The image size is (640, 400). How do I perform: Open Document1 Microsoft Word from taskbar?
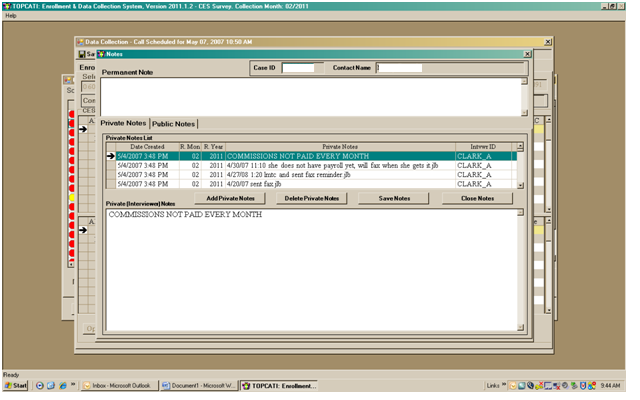tap(198, 385)
